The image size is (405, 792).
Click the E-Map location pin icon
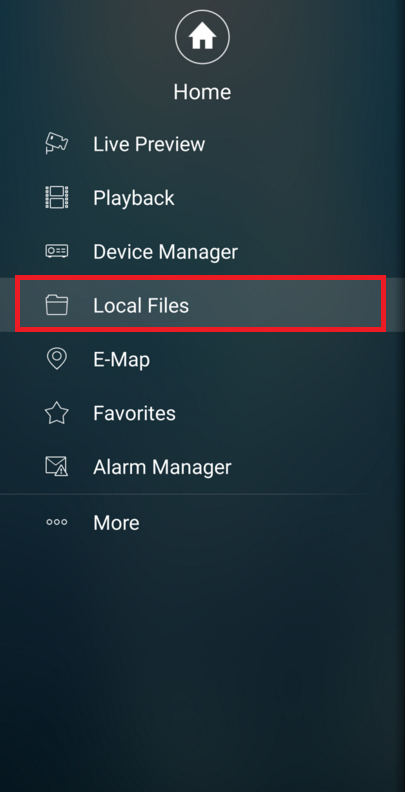coord(57,359)
